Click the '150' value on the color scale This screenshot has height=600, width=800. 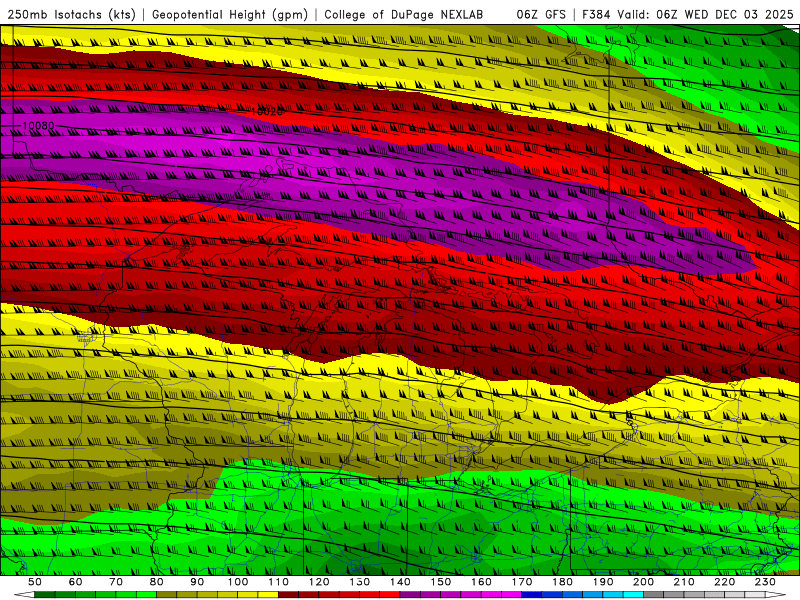click(440, 582)
